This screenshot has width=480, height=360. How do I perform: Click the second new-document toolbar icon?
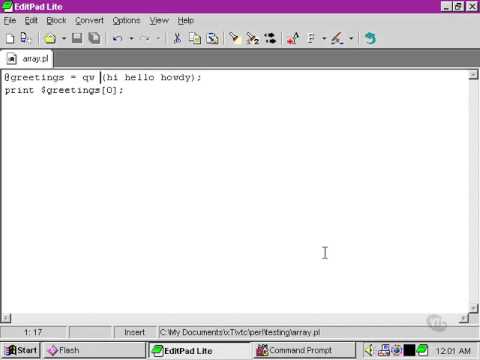point(25,39)
